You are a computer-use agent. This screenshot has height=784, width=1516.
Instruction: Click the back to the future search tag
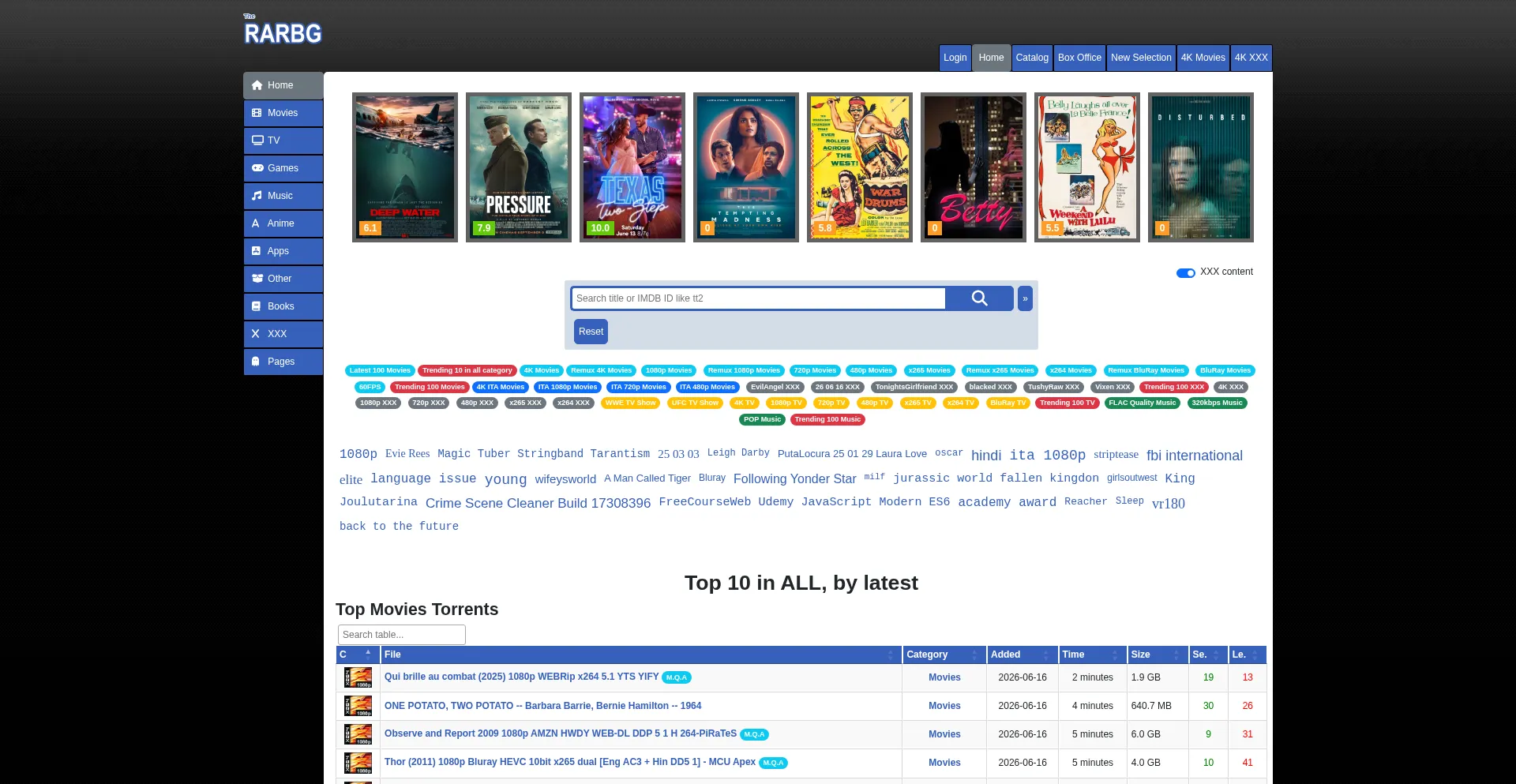[x=399, y=527]
